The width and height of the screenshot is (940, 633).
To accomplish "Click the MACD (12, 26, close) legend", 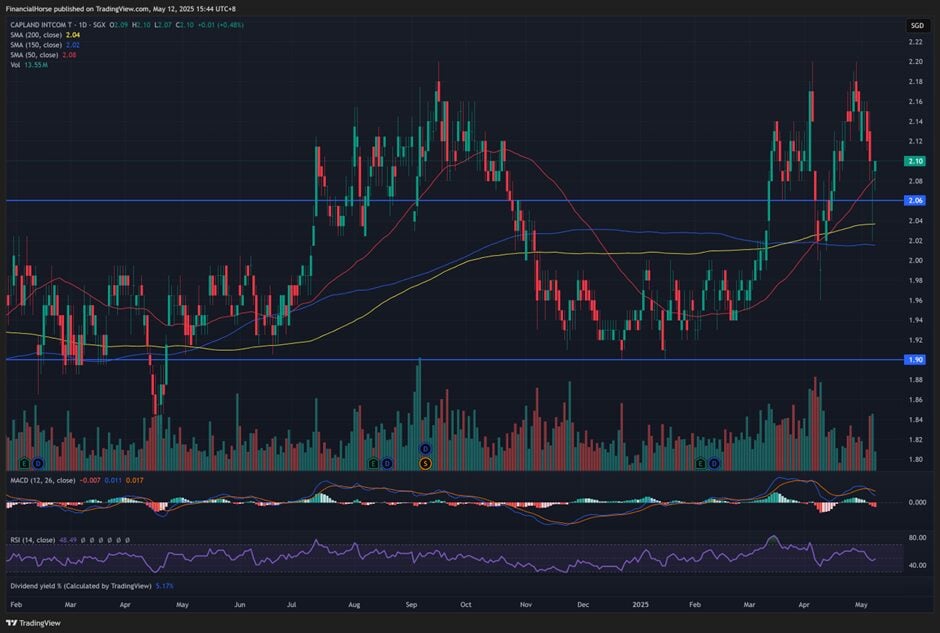I will pos(41,482).
